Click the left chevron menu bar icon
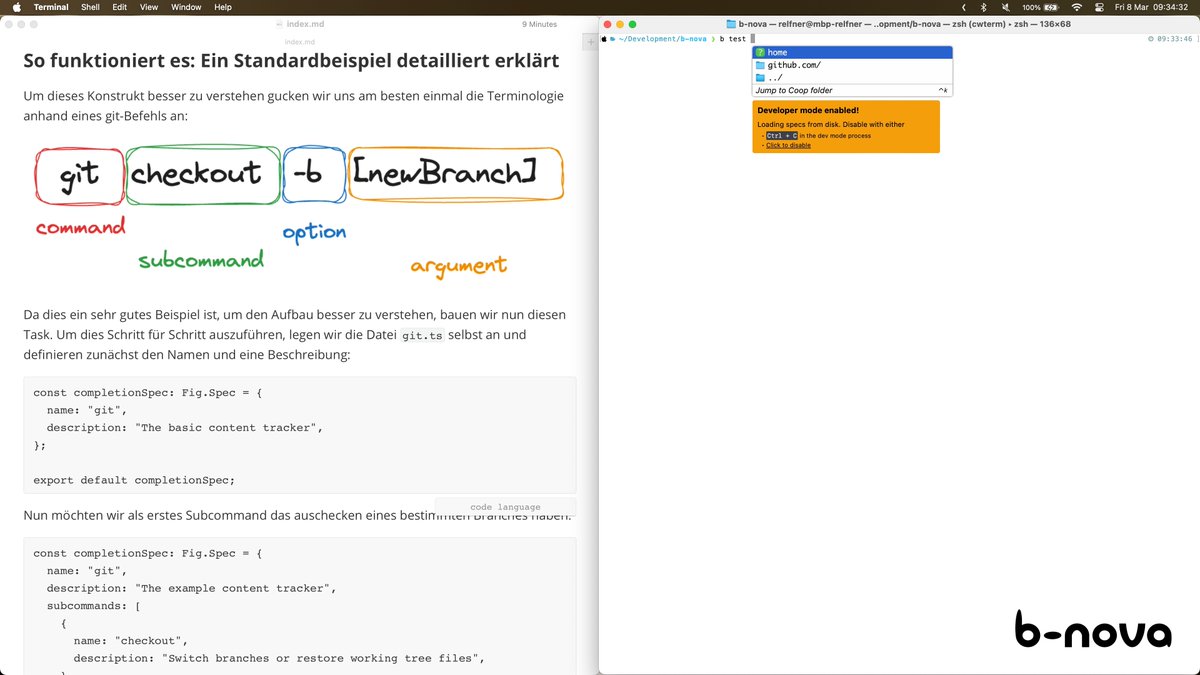 [x=962, y=7]
